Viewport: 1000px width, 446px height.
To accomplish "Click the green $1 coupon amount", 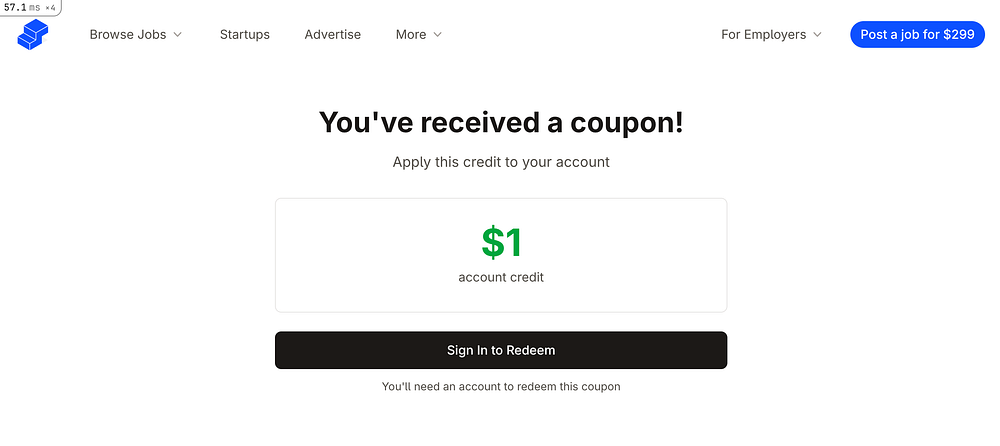I will pyautogui.click(x=502, y=242).
